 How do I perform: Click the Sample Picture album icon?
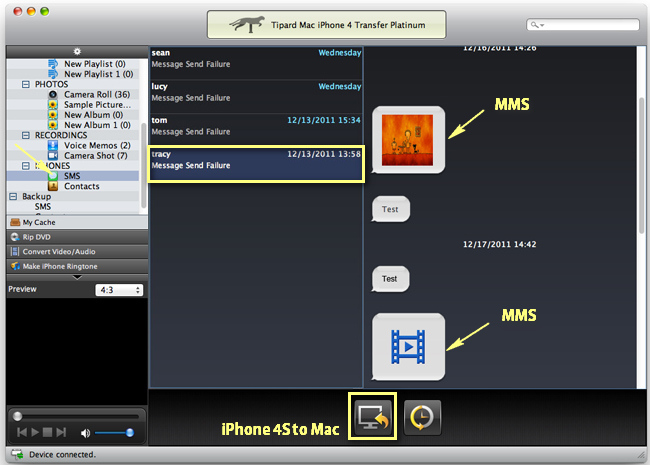pyautogui.click(x=53, y=104)
